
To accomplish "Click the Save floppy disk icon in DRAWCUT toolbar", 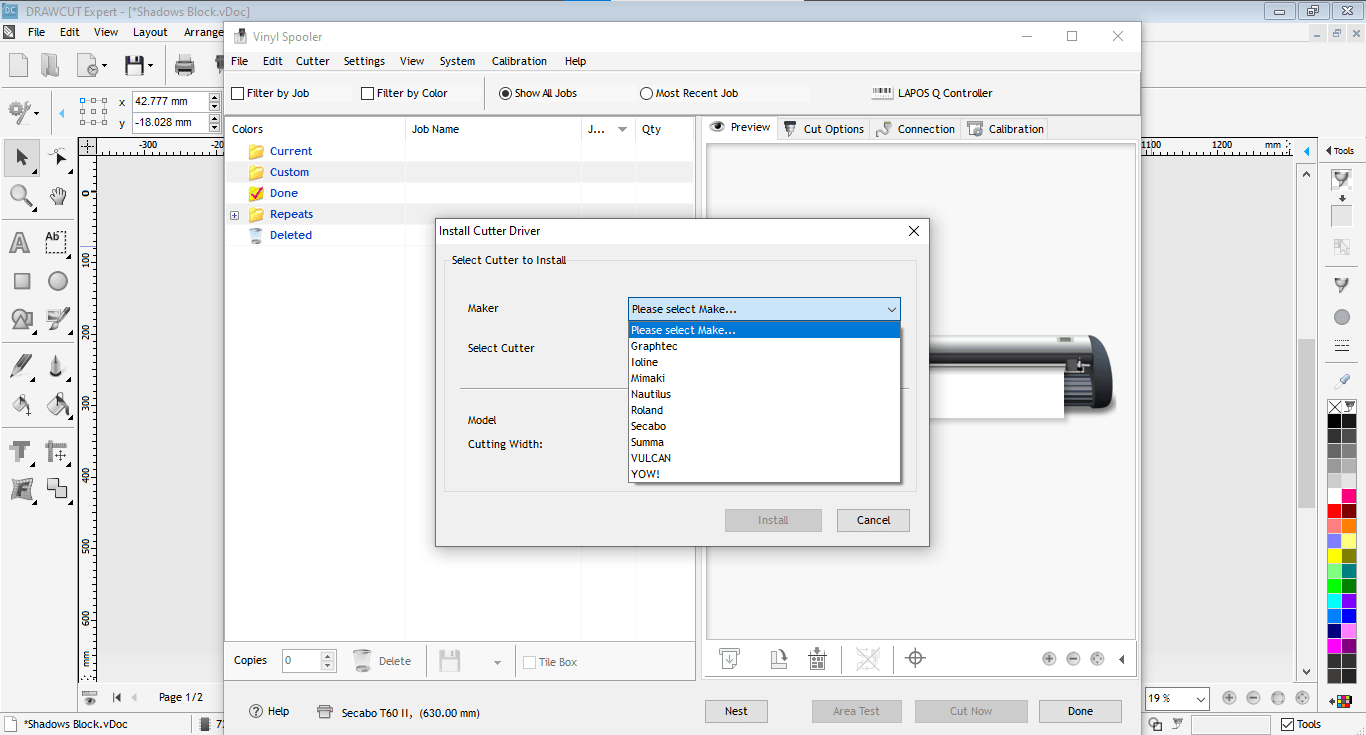I will coord(134,66).
